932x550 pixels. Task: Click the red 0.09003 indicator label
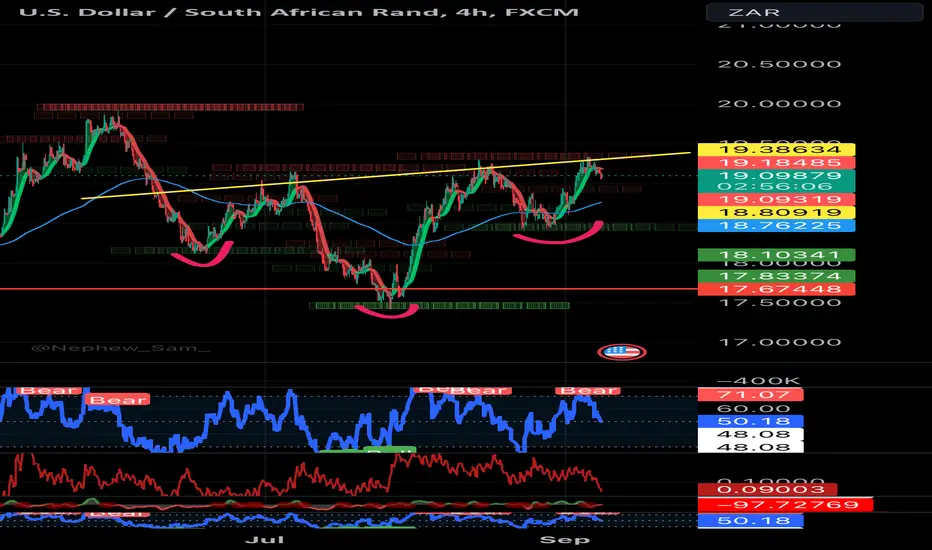(x=767, y=489)
